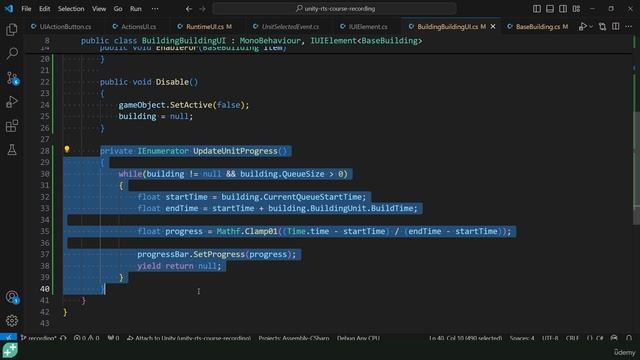Toggle the bottom panel layout icon
Screen dimensions: 640x360
pyautogui.click(x=550, y=9)
